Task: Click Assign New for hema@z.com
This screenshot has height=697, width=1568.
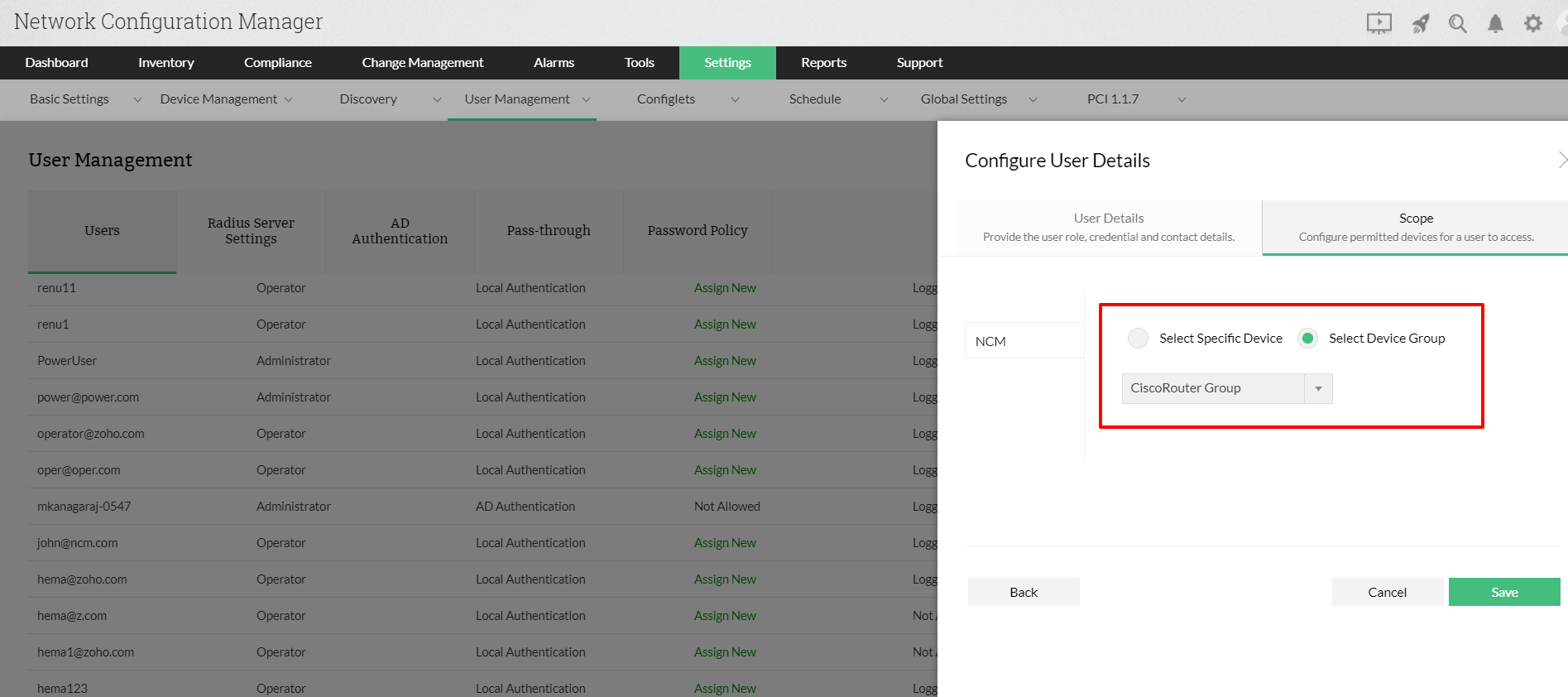Action: (x=725, y=616)
